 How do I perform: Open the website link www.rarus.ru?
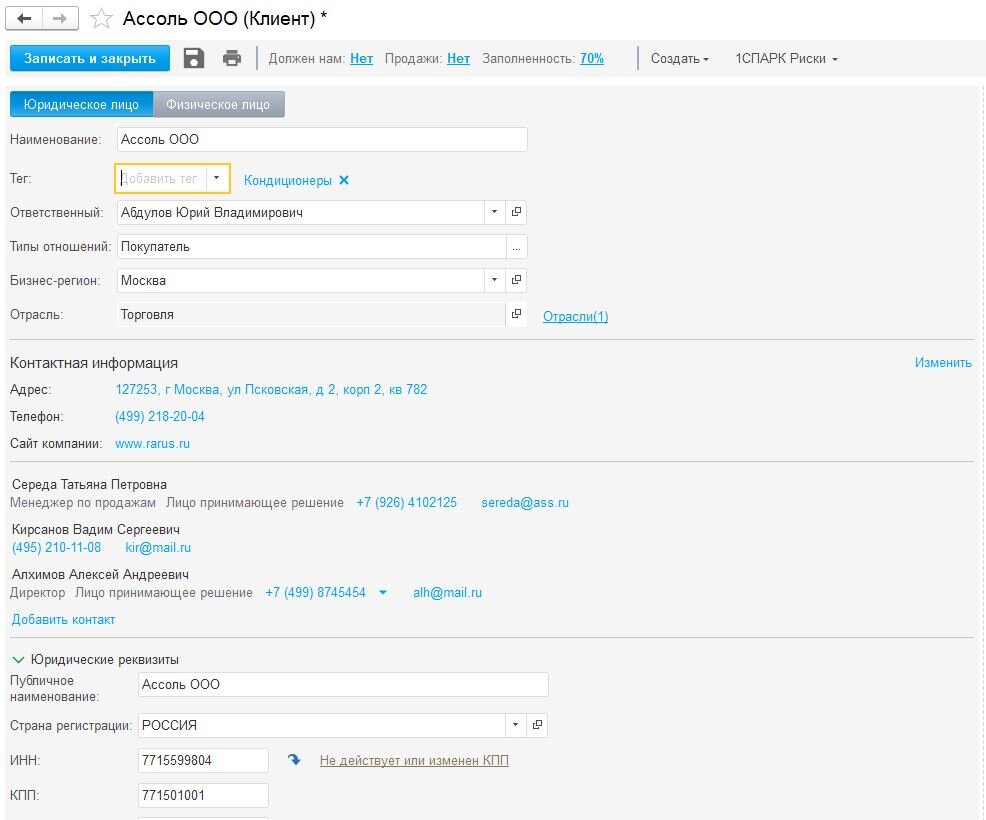click(x=152, y=443)
